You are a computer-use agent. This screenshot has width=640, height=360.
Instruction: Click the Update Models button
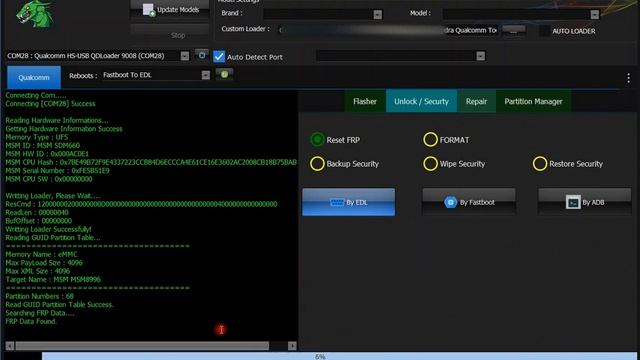click(x=170, y=9)
